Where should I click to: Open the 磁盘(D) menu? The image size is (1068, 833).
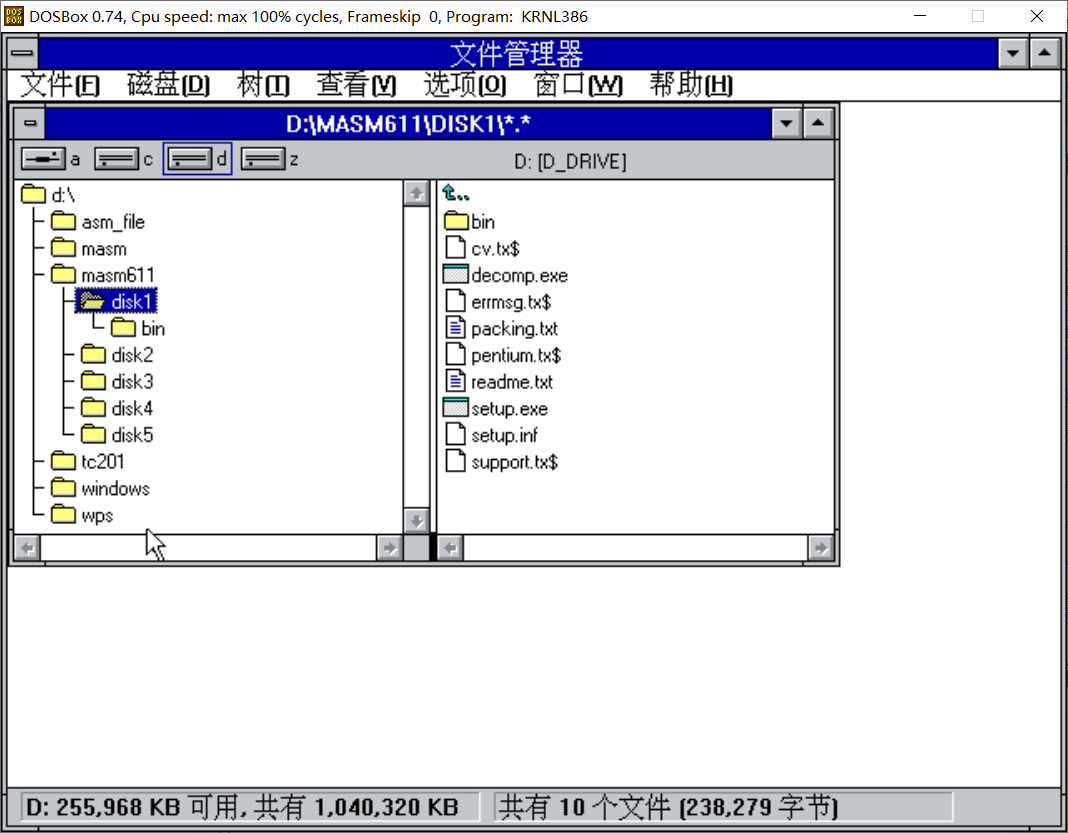(168, 85)
